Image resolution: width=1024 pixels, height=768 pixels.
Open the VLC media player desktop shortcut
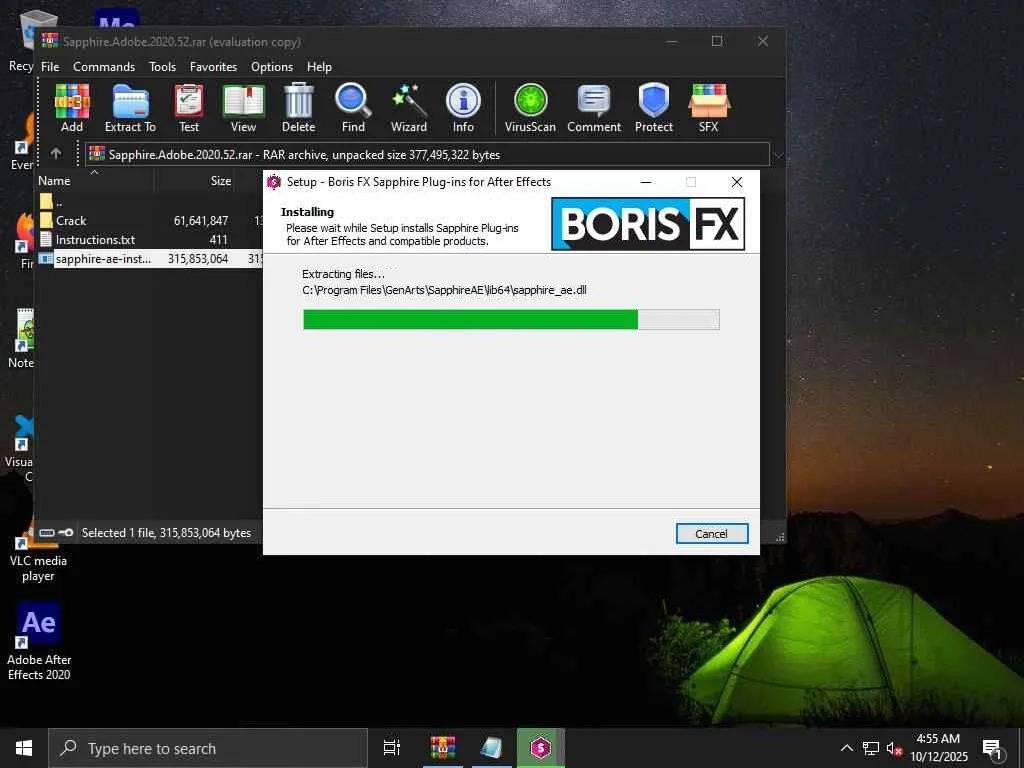pos(38,552)
